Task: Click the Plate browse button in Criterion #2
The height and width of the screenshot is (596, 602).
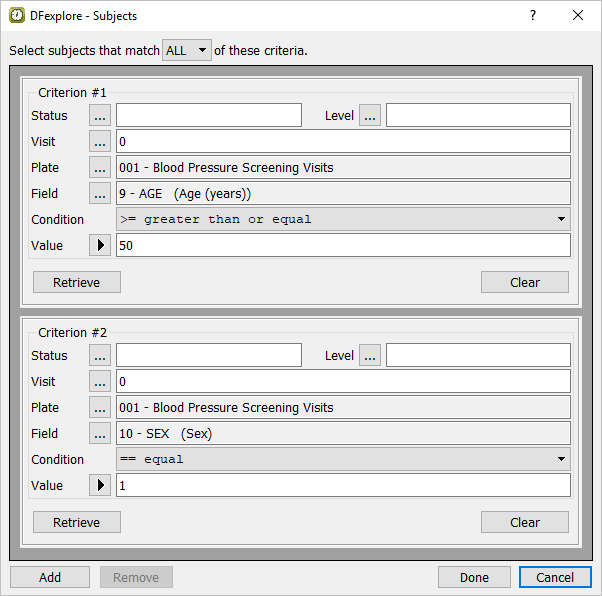Action: pyautogui.click(x=100, y=408)
